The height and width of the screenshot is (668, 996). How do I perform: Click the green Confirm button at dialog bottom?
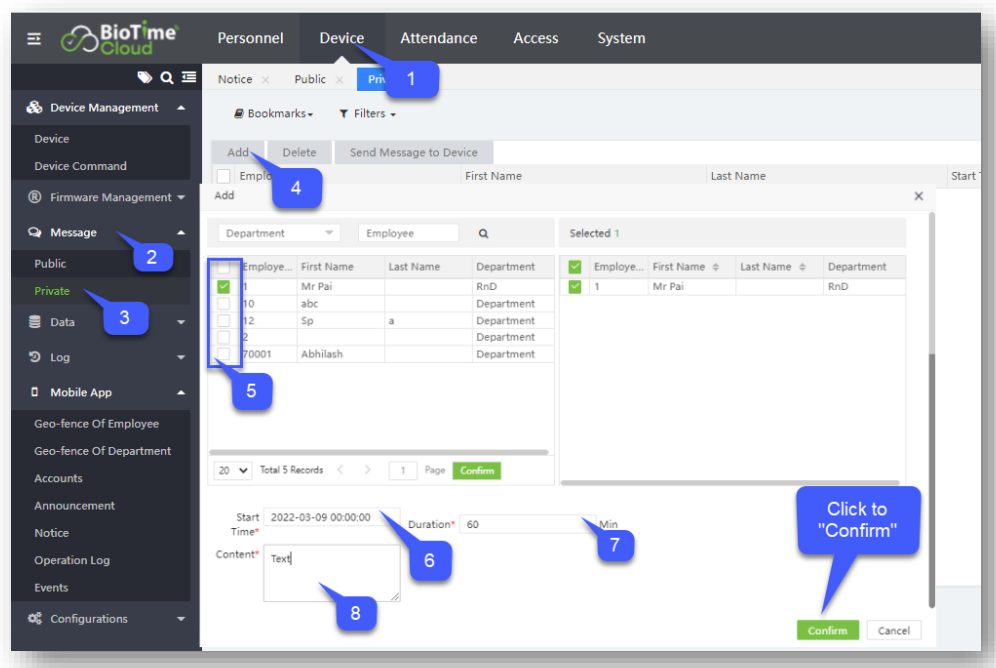point(827,630)
